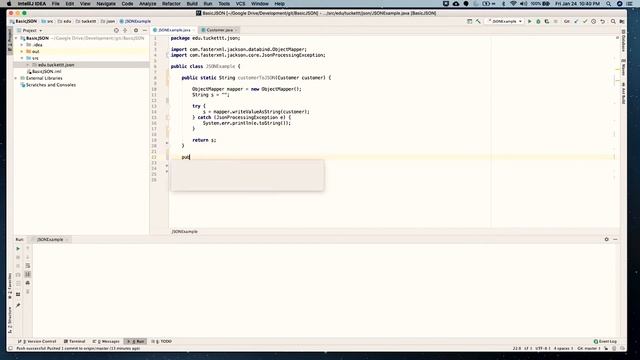
Task: Open the Messages tool window tab
Action: click(106, 341)
